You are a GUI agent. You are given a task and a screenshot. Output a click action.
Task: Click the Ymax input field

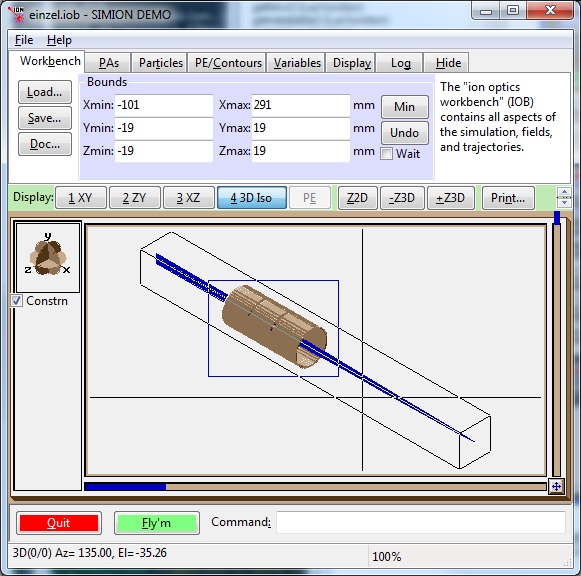[x=301, y=128]
